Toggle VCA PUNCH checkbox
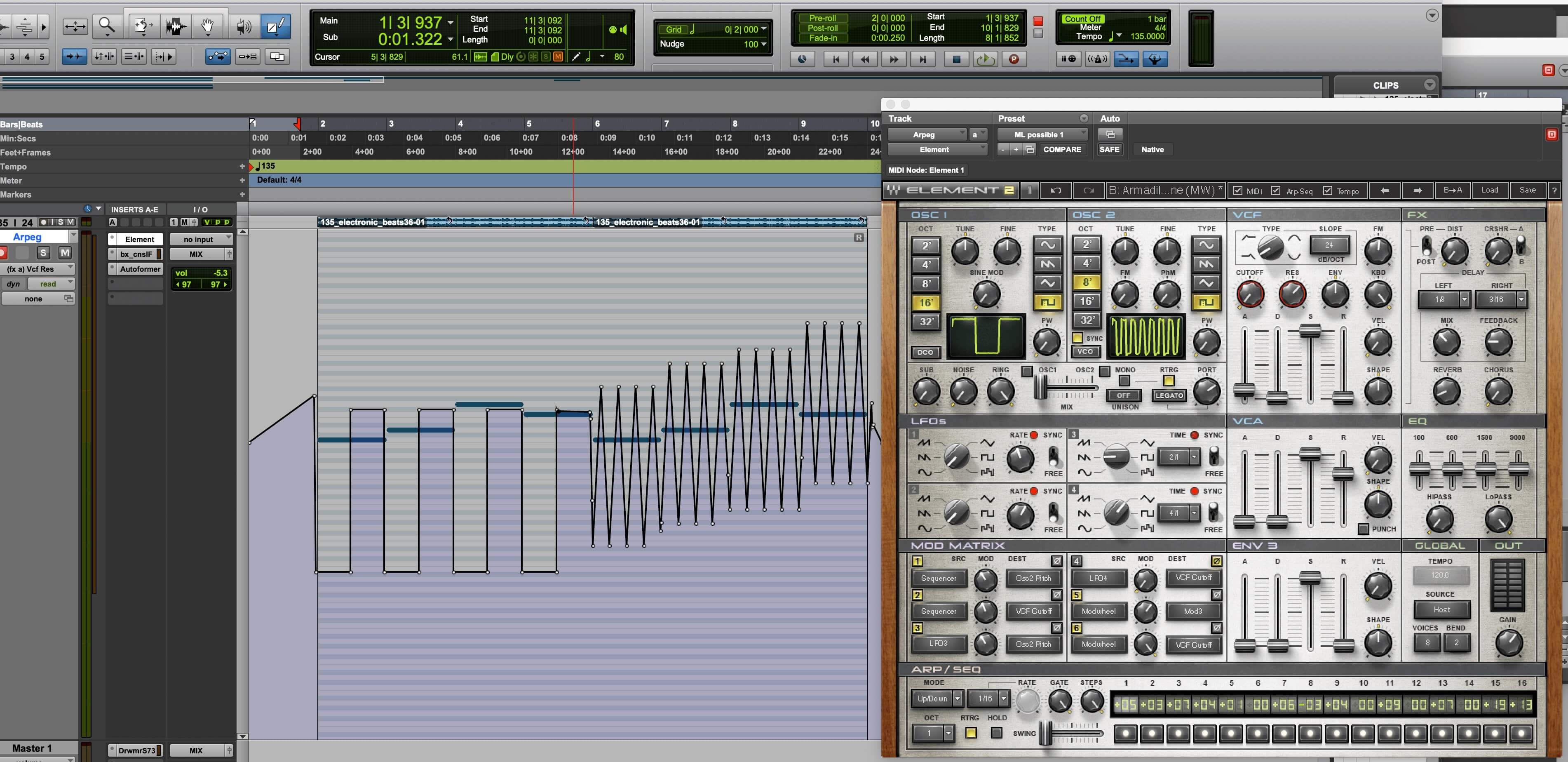This screenshot has width=1568, height=762. 1364,529
